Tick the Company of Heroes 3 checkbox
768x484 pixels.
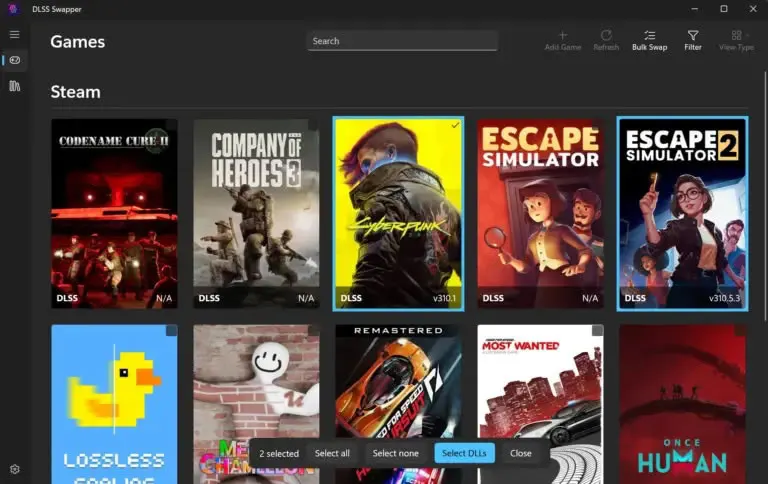[313, 125]
